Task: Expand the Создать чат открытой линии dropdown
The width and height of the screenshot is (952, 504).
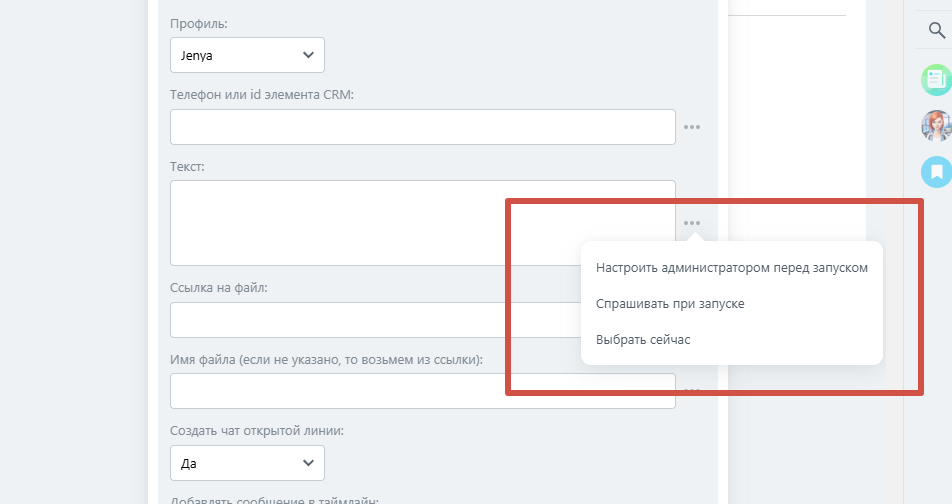Action: point(247,463)
